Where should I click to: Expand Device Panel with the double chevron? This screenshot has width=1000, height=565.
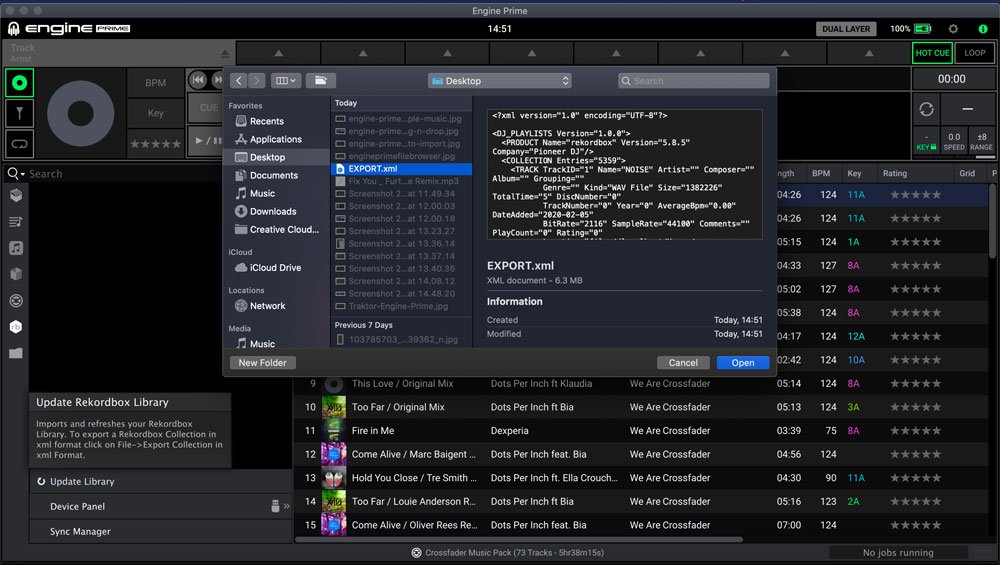[286, 506]
